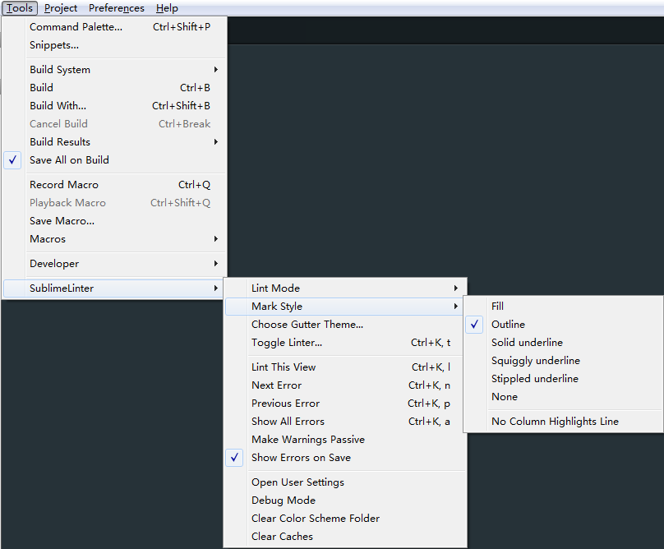
Task: Select Clear Caches
Action: [345, 537]
